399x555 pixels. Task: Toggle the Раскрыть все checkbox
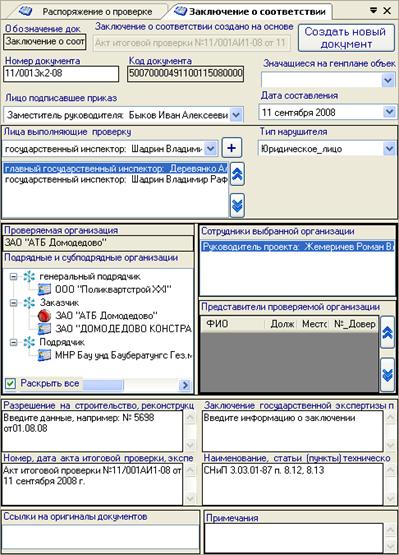click(11, 383)
